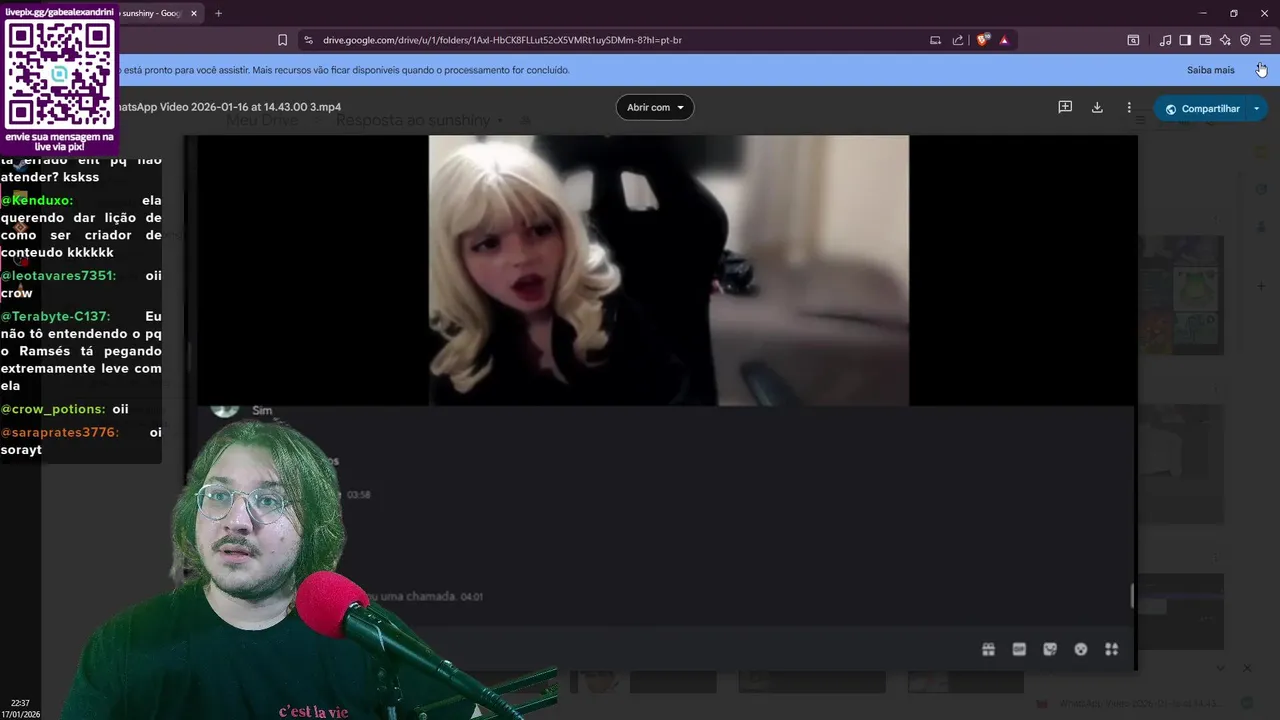Viewport: 1280px width, 720px height.
Task: Open the Brave browser new tab
Action: [218, 13]
